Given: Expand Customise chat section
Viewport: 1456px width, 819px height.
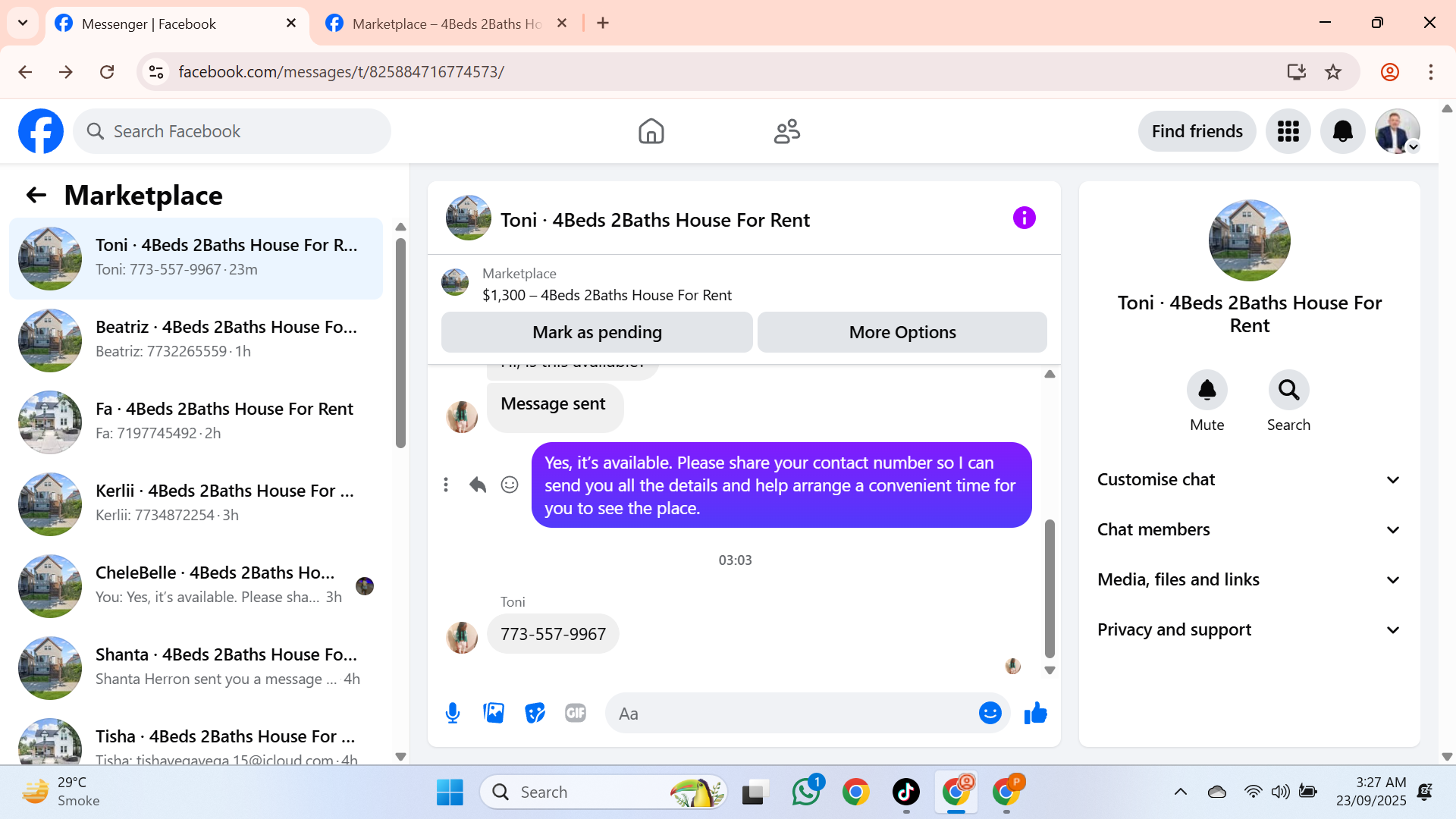Looking at the screenshot, I should point(1249,480).
